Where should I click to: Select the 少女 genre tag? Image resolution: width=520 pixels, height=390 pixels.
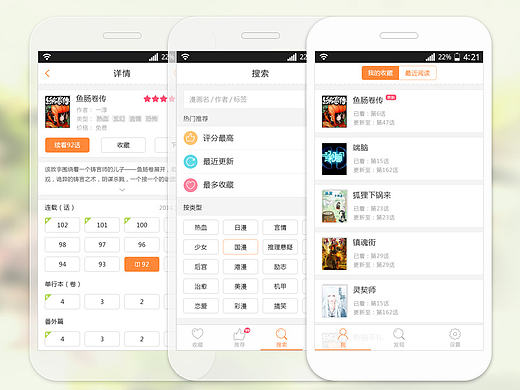(201, 247)
